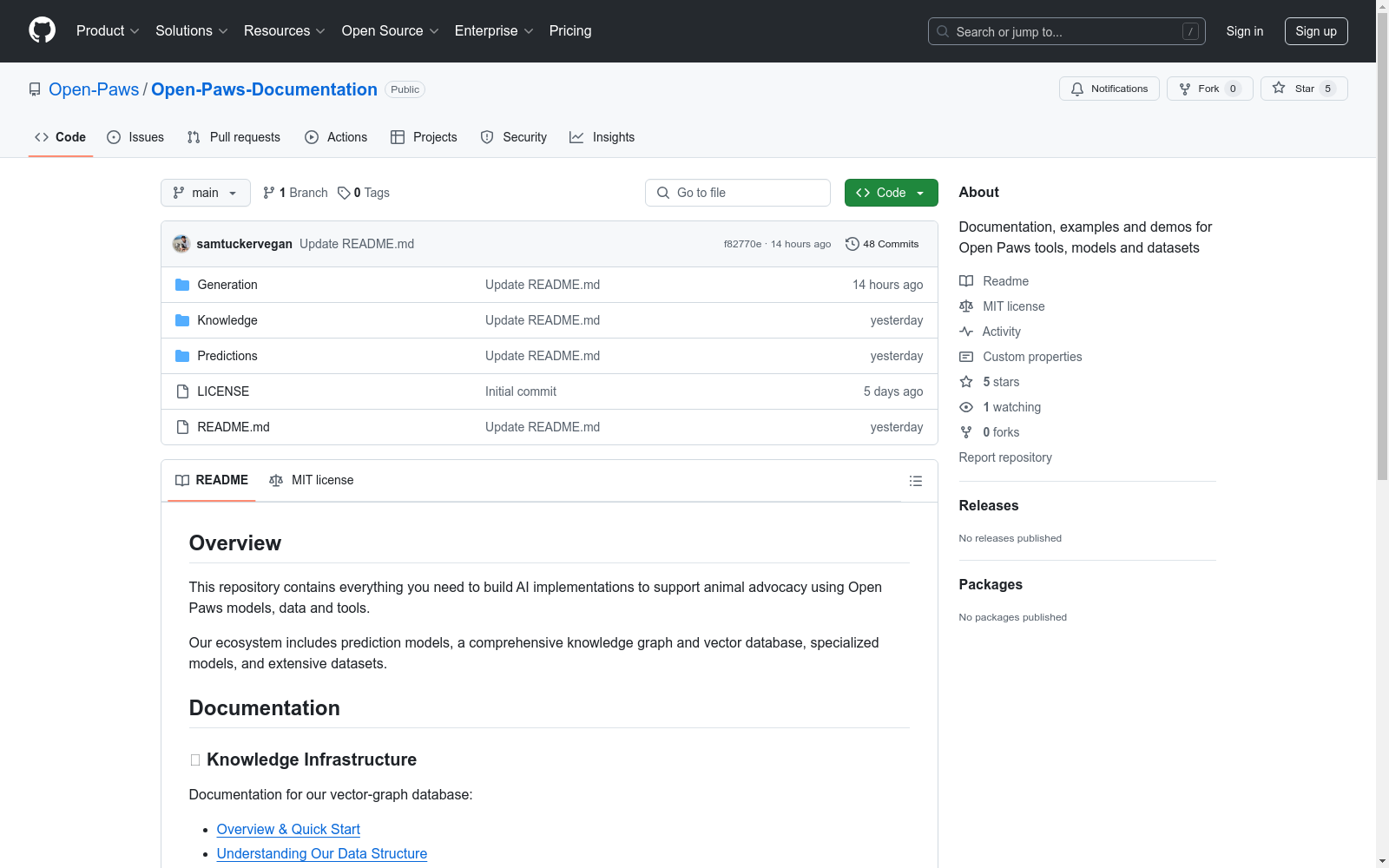Open the Predictions folder icon
This screenshot has height=868, width=1389.
pos(182,356)
